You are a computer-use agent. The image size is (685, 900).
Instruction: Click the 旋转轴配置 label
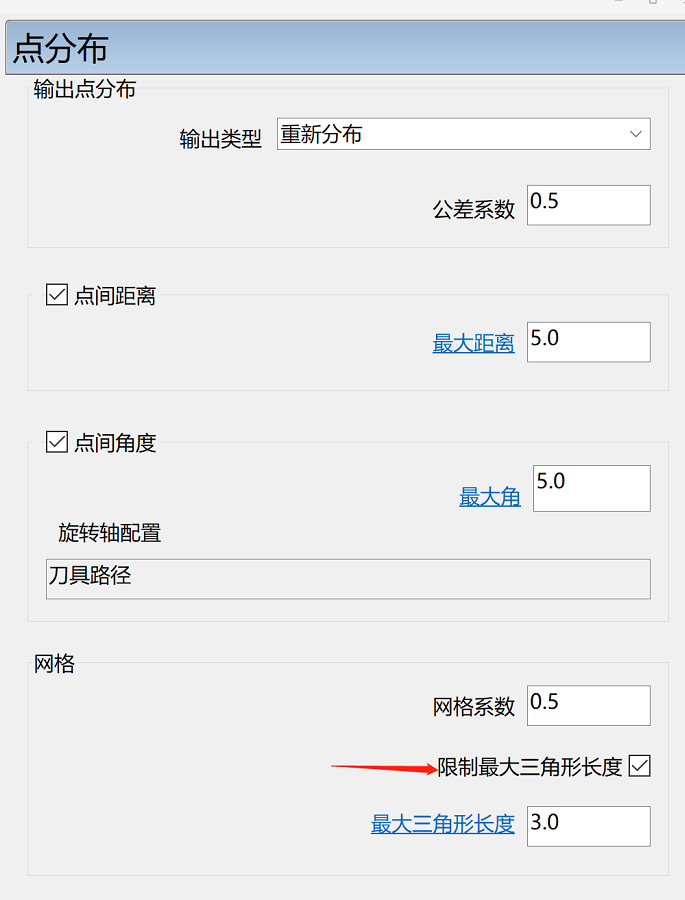pyautogui.click(x=109, y=533)
